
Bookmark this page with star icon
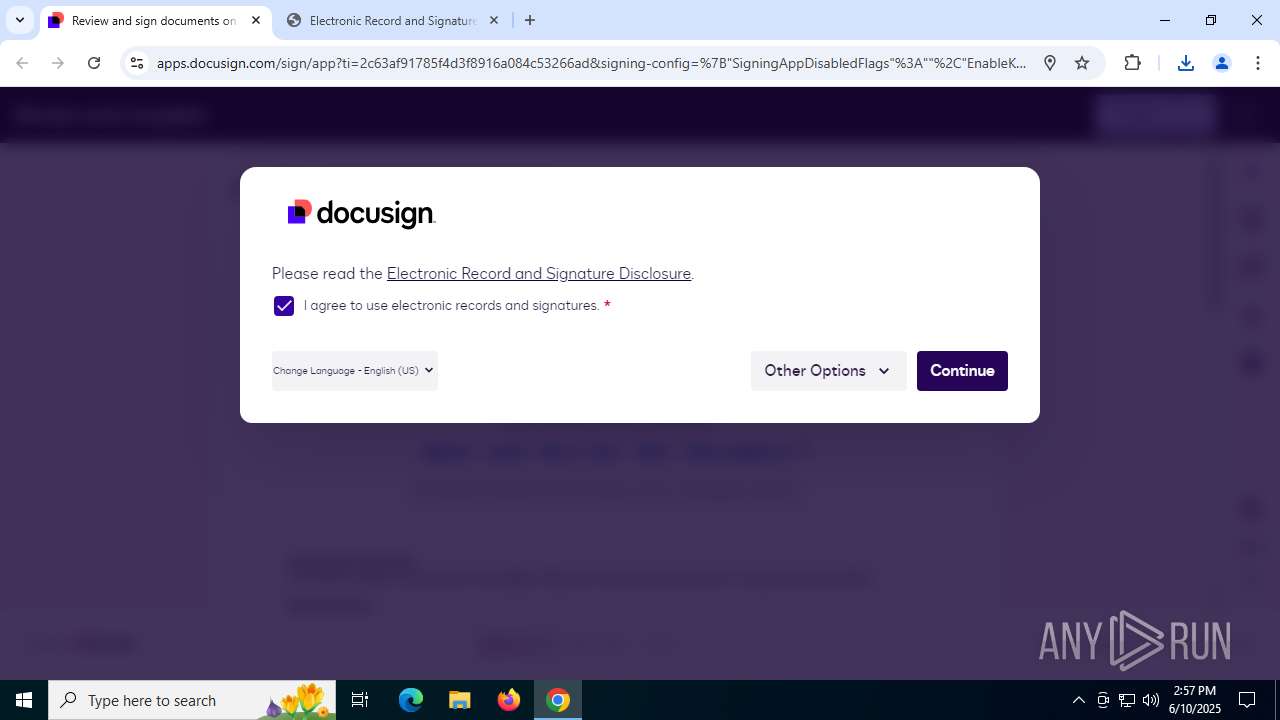[x=1082, y=63]
